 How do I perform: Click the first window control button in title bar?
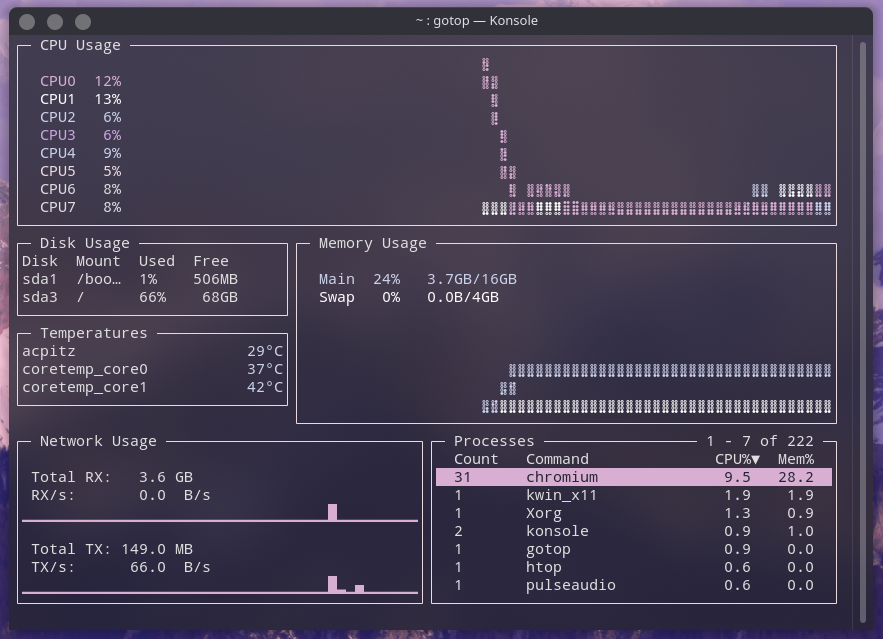[x=27, y=21]
